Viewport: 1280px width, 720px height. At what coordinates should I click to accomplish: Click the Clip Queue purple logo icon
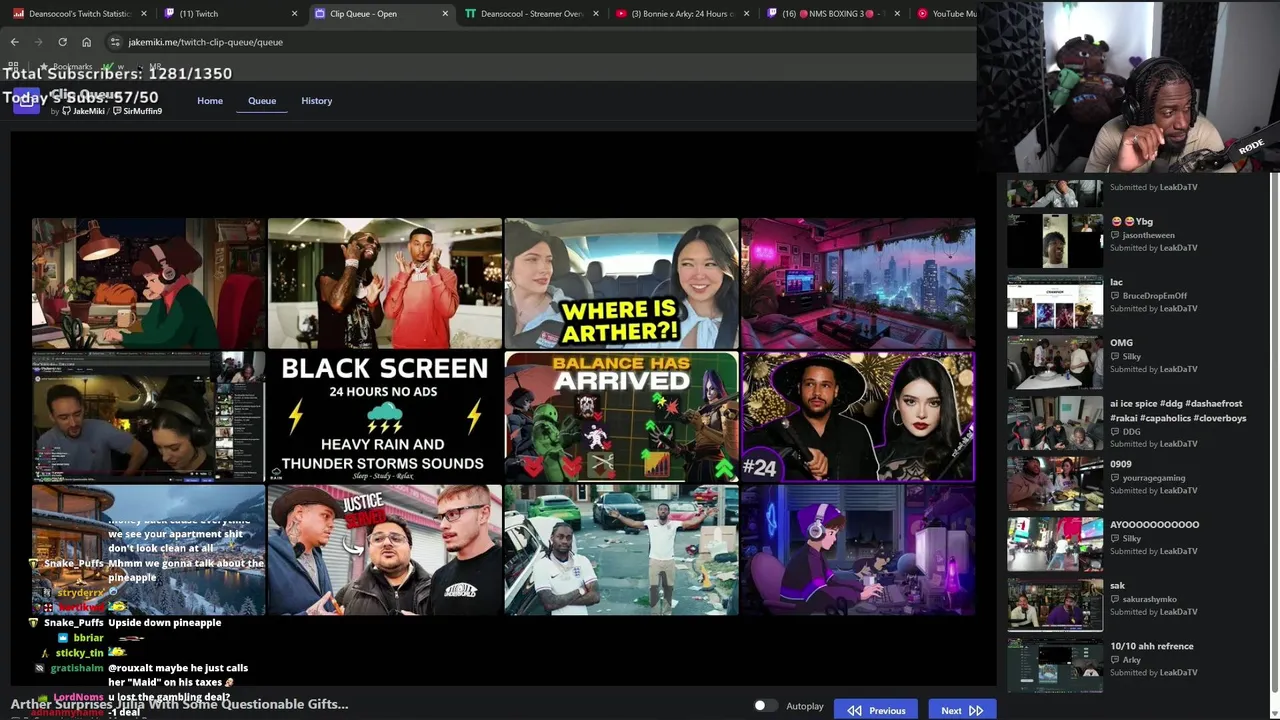tap(27, 101)
